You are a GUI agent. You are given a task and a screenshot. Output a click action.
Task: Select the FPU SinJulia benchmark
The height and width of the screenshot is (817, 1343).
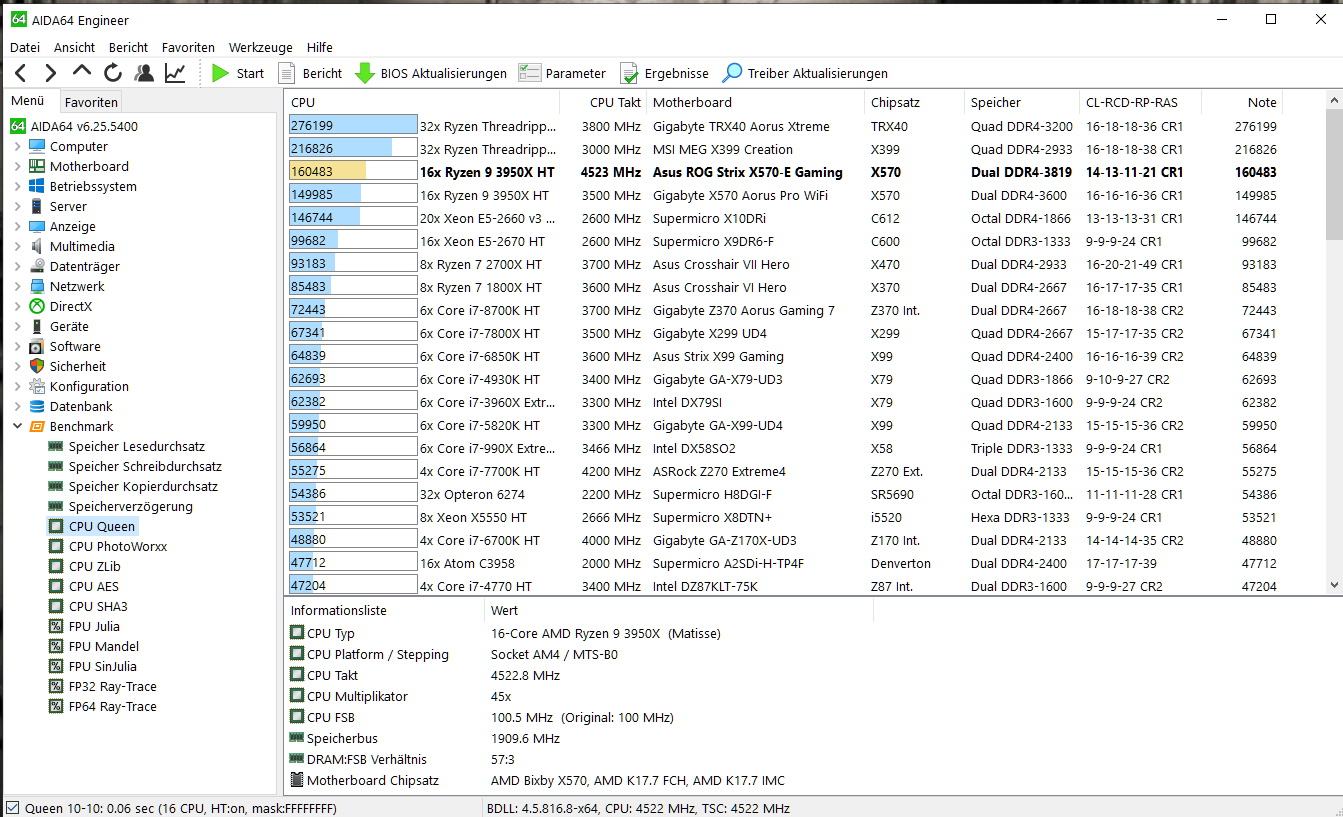coord(93,666)
